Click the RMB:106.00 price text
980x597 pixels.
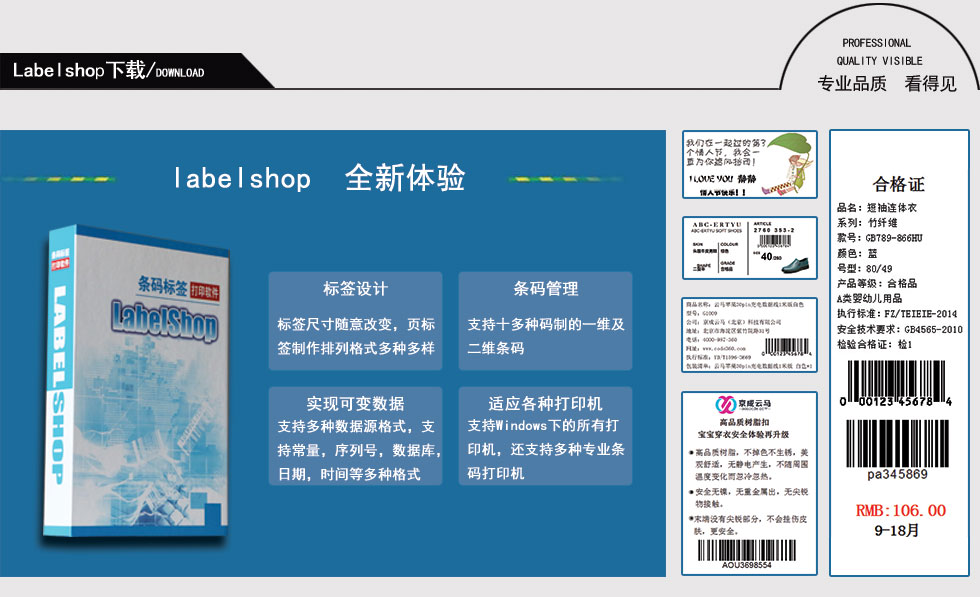900,511
